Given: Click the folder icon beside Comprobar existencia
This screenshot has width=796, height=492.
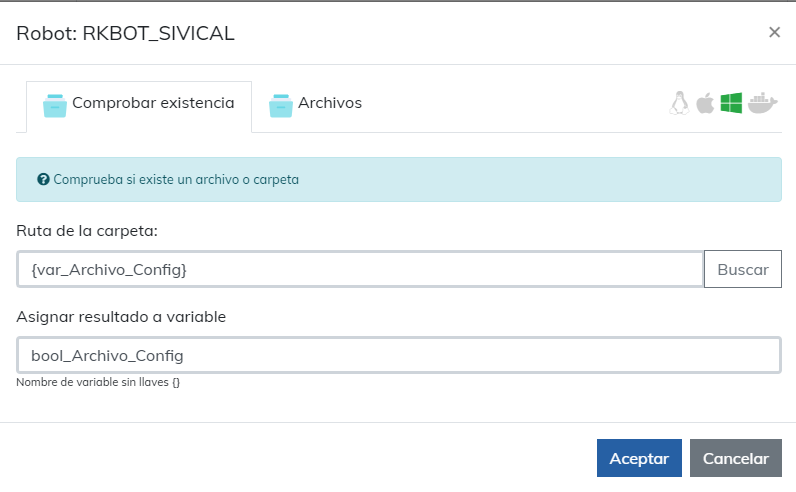Looking at the screenshot, I should [54, 104].
